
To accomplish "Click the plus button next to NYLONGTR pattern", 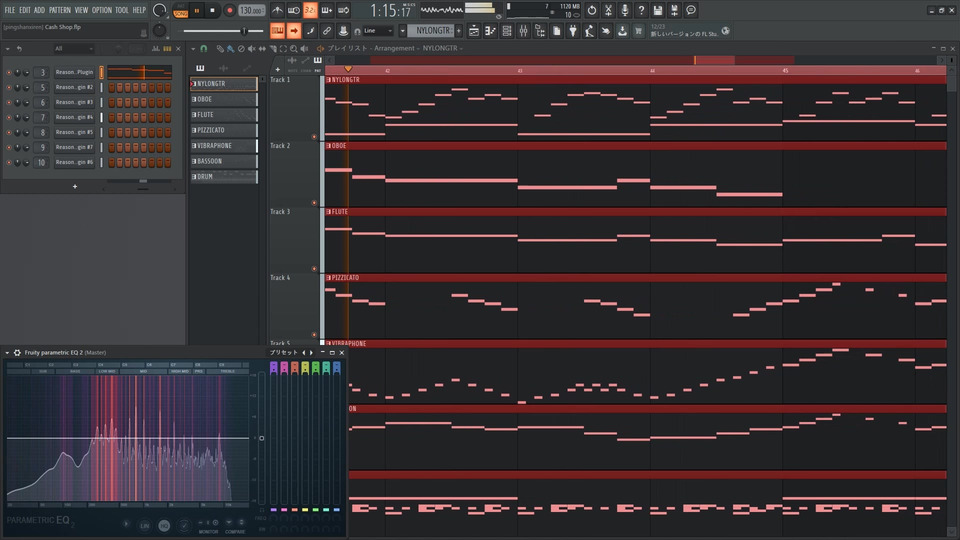I will coord(459,31).
